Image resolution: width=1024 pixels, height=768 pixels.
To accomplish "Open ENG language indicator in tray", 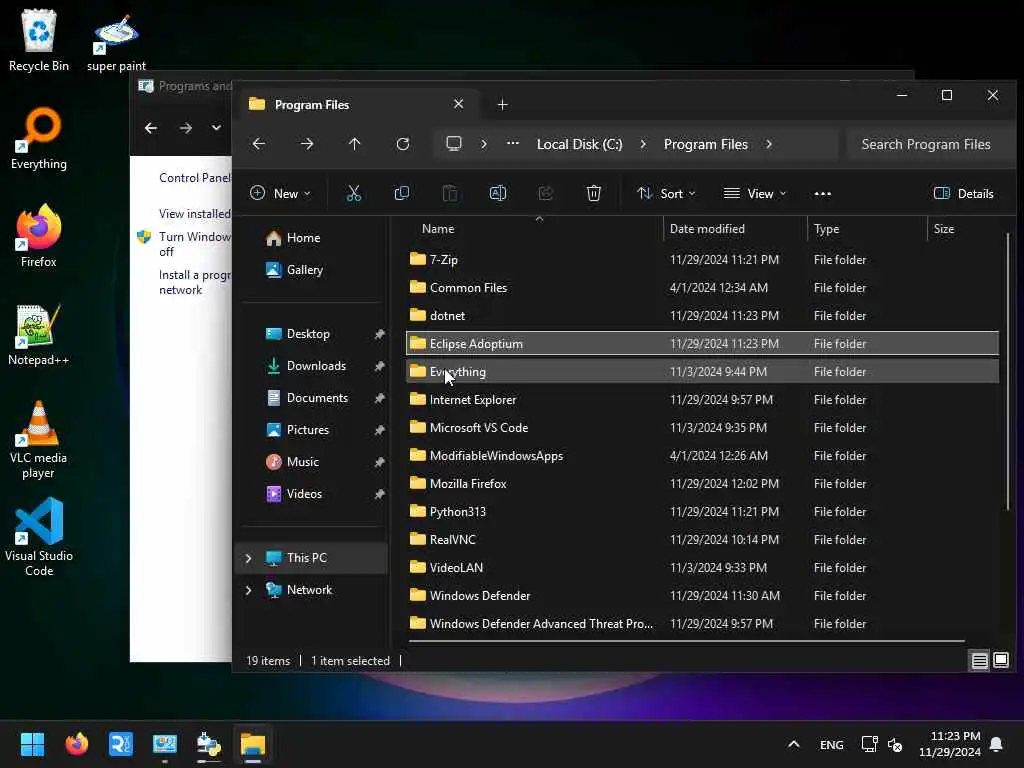I will [x=831, y=744].
